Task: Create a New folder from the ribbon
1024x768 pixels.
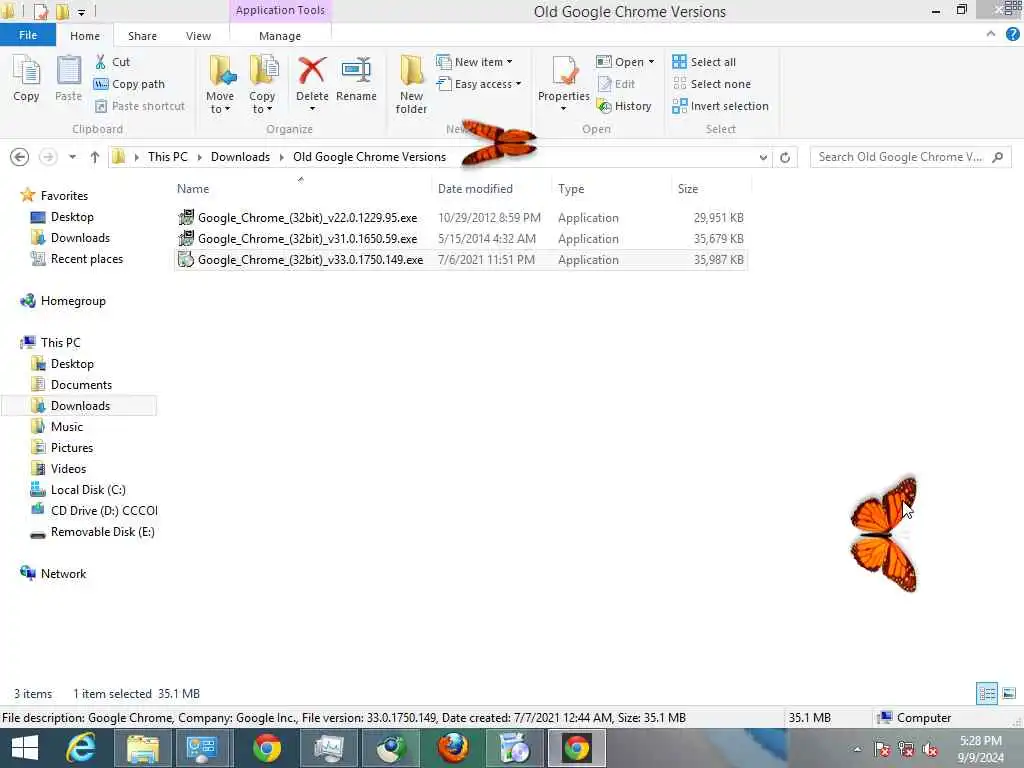Action: [411, 85]
